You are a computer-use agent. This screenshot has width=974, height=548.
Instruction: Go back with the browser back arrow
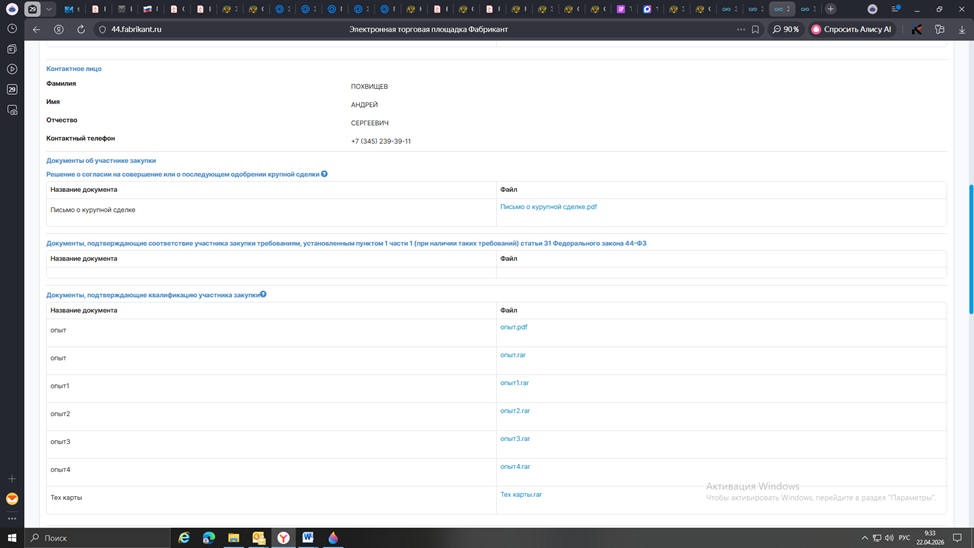37,29
